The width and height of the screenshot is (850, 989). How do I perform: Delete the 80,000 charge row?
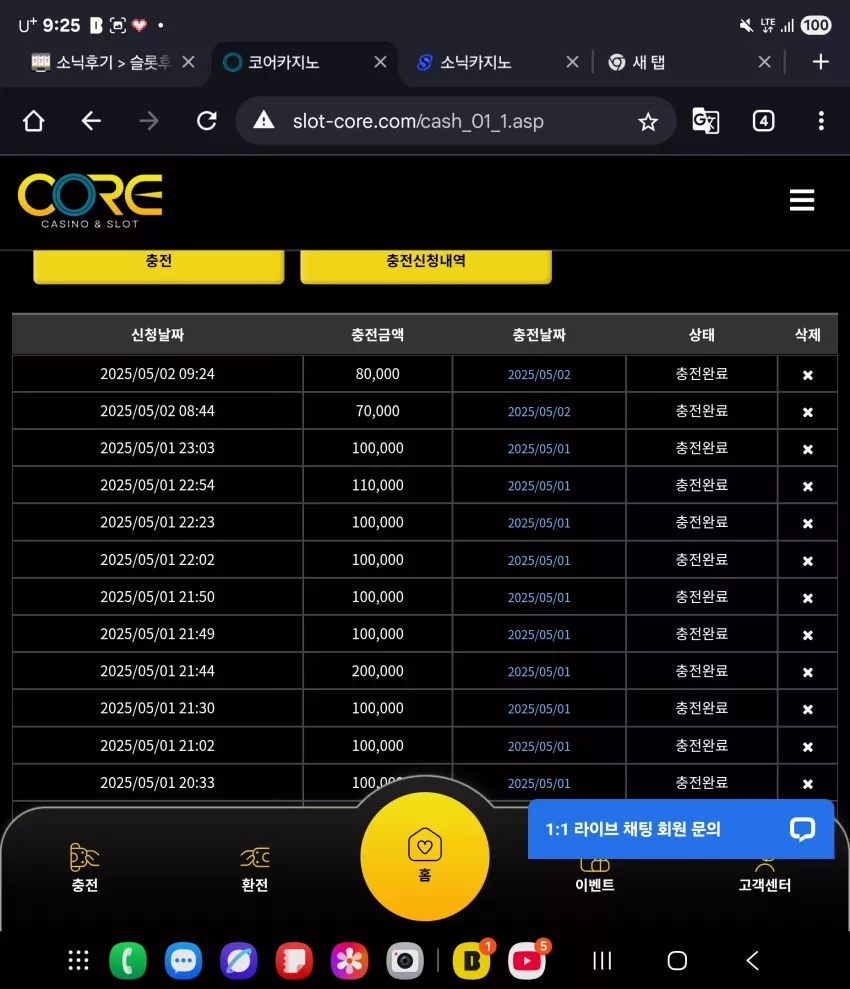pyautogui.click(x=807, y=375)
